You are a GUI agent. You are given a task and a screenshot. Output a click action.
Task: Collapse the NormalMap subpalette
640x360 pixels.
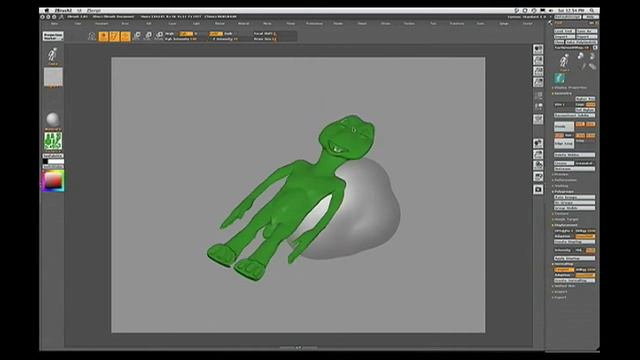point(564,264)
